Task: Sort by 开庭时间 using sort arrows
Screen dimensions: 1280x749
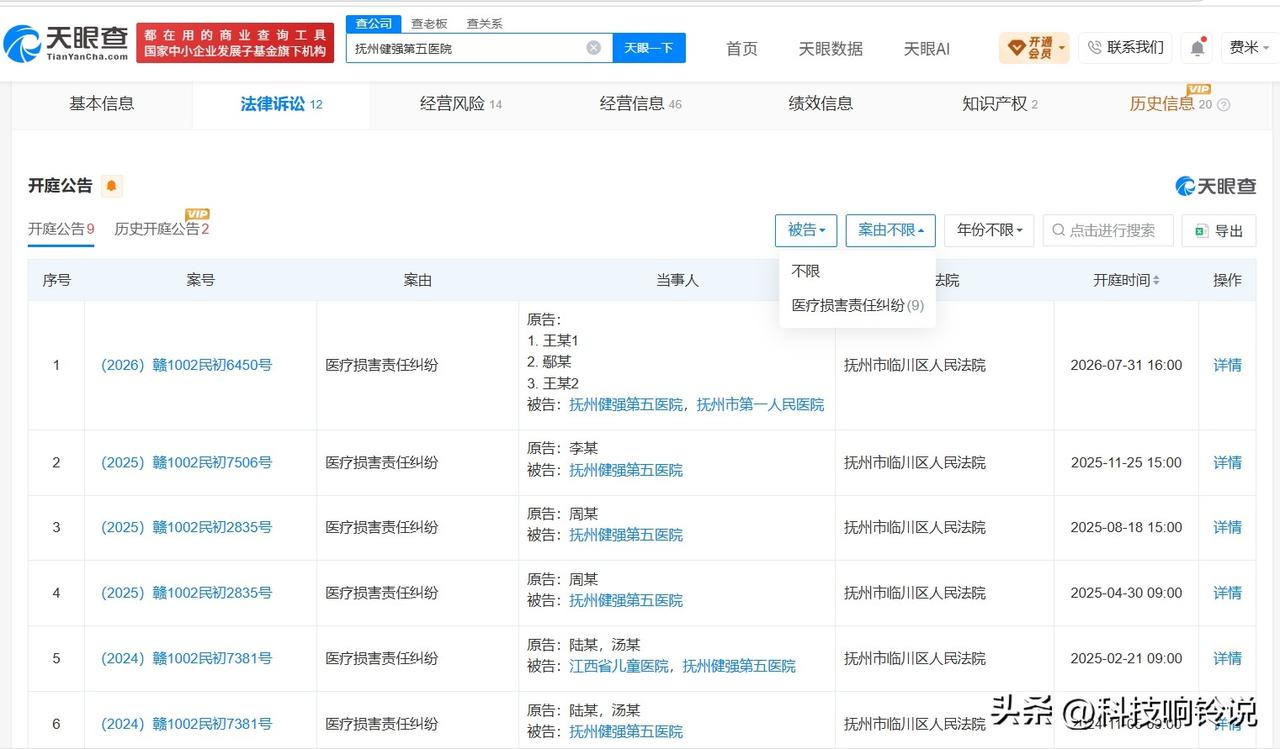Action: point(1156,281)
